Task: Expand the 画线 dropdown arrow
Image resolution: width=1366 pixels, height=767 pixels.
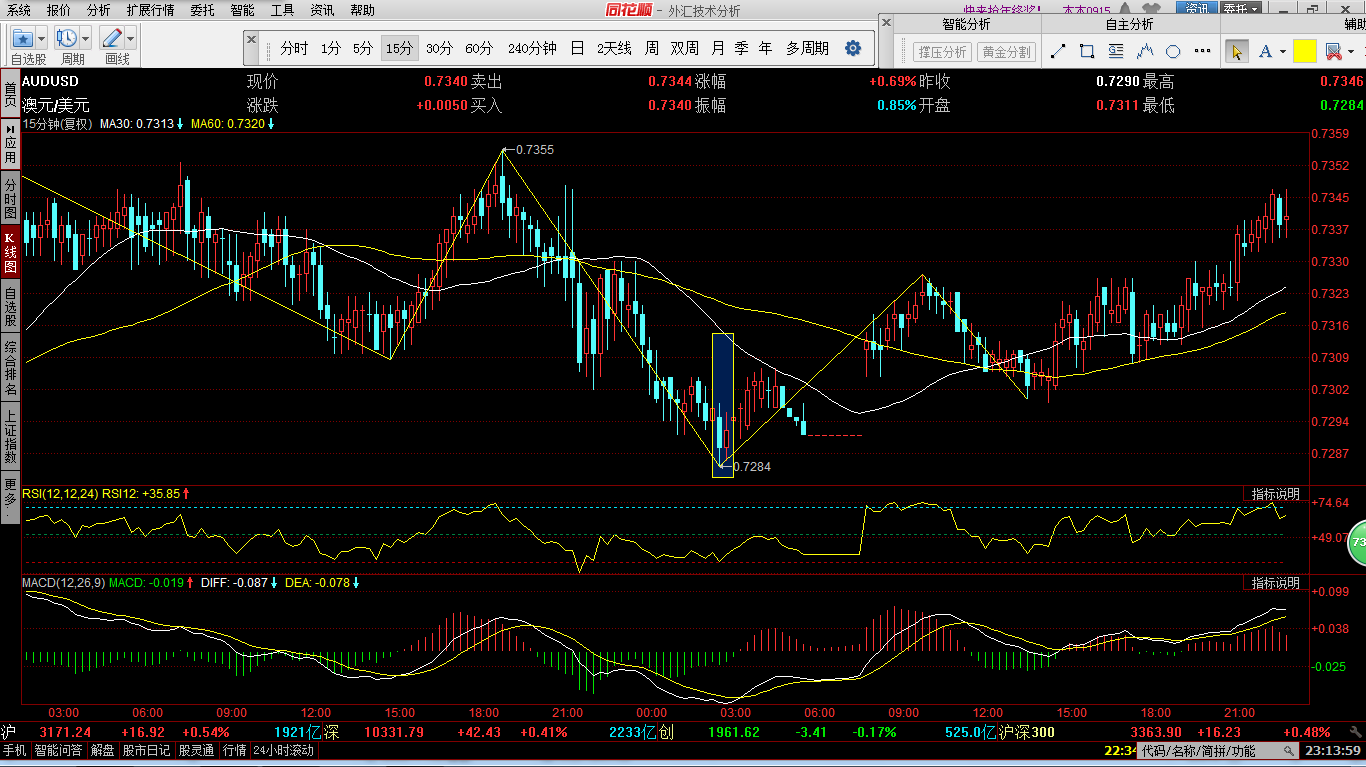Action: 131,38
